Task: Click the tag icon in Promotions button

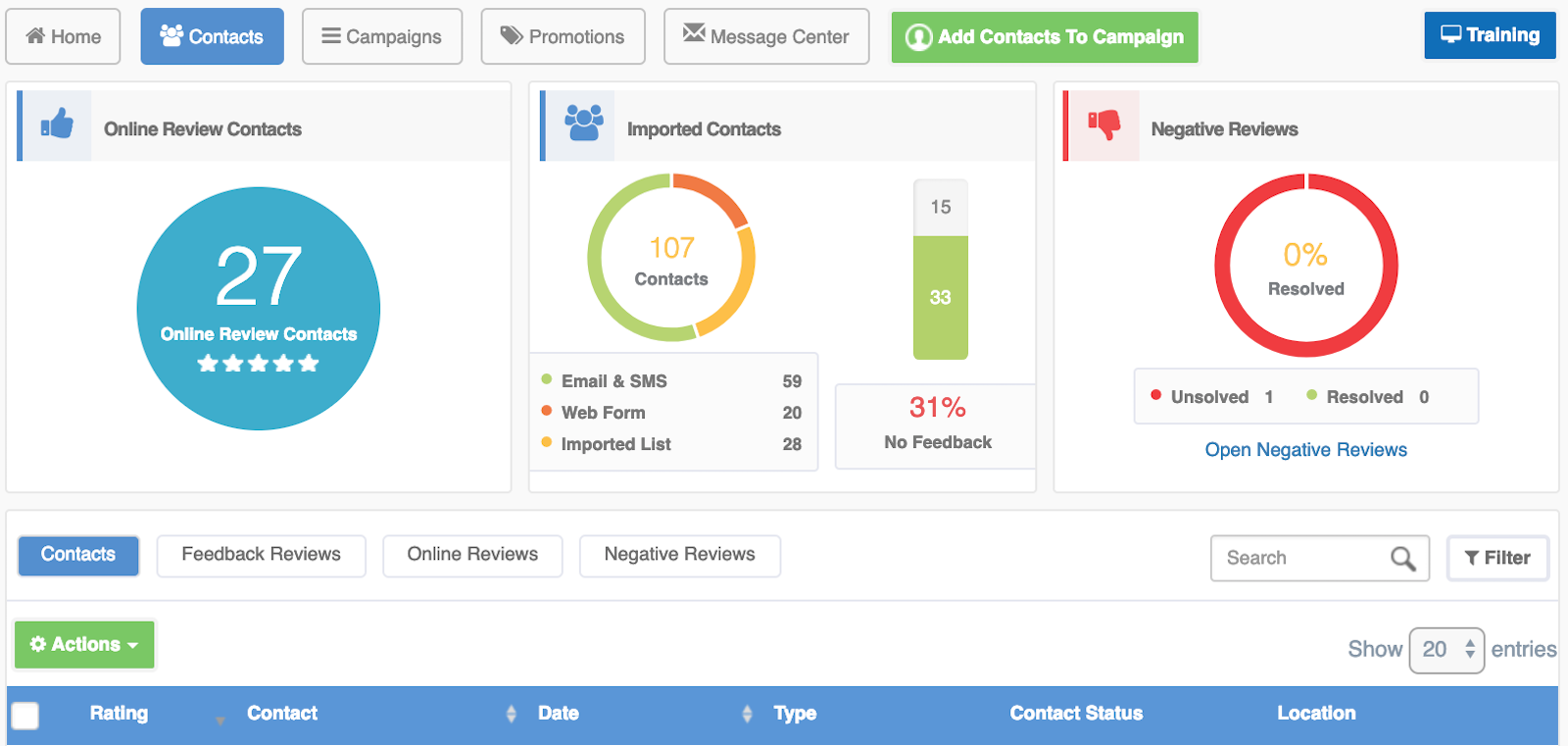Action: tap(512, 35)
